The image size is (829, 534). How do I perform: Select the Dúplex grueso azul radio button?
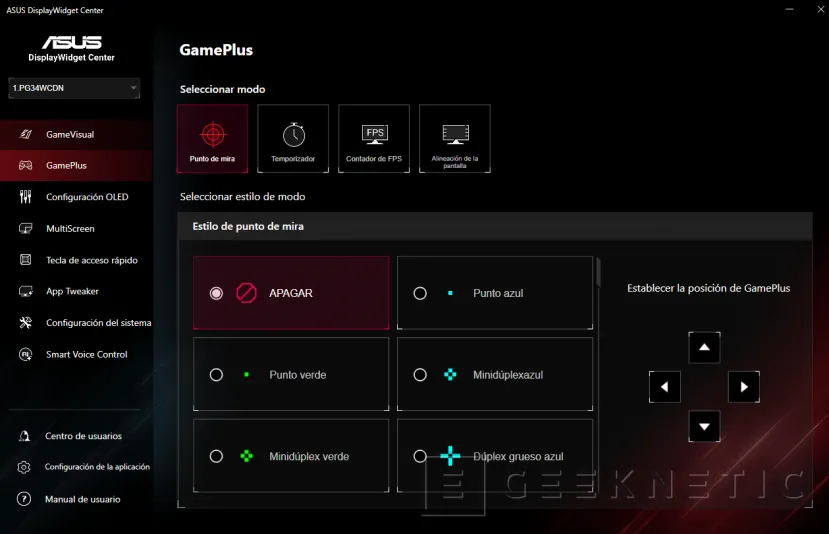click(x=420, y=456)
